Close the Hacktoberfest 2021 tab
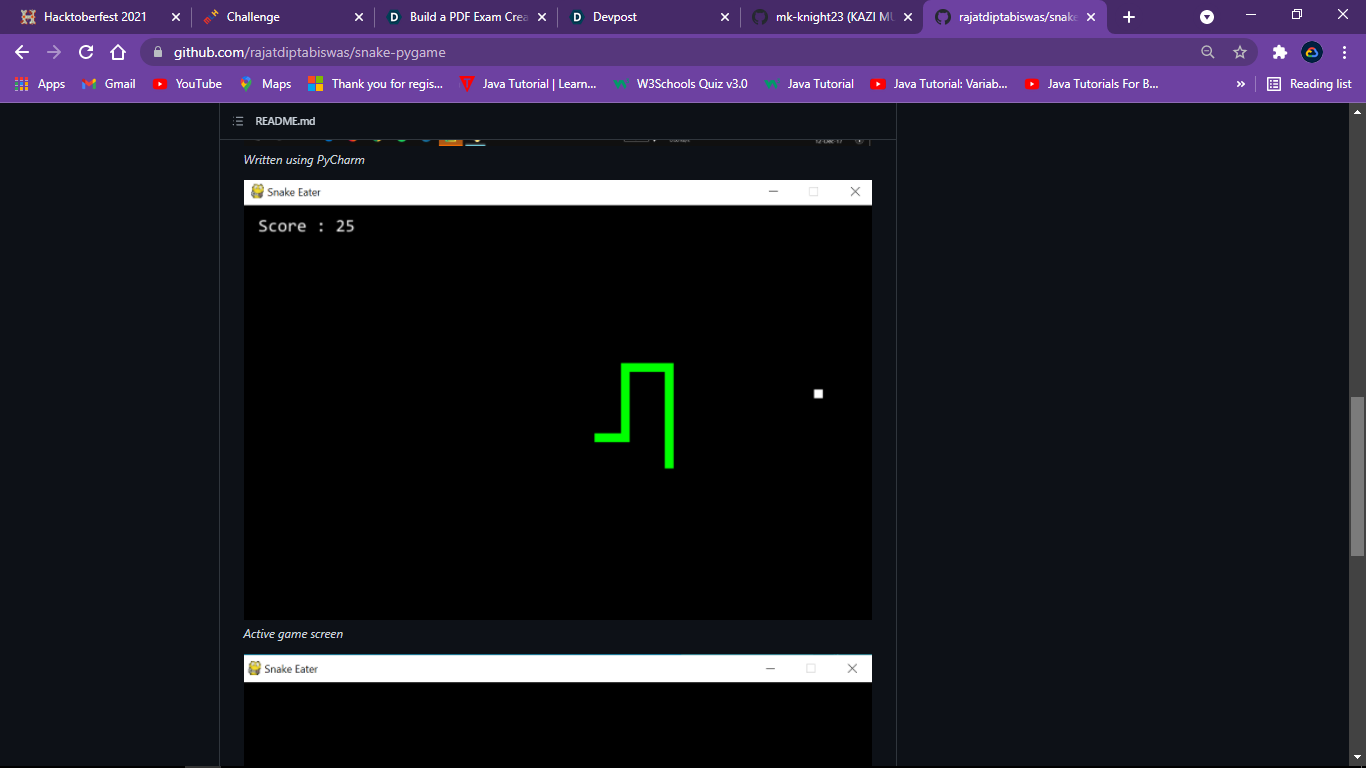The image size is (1366, 768). (x=176, y=17)
